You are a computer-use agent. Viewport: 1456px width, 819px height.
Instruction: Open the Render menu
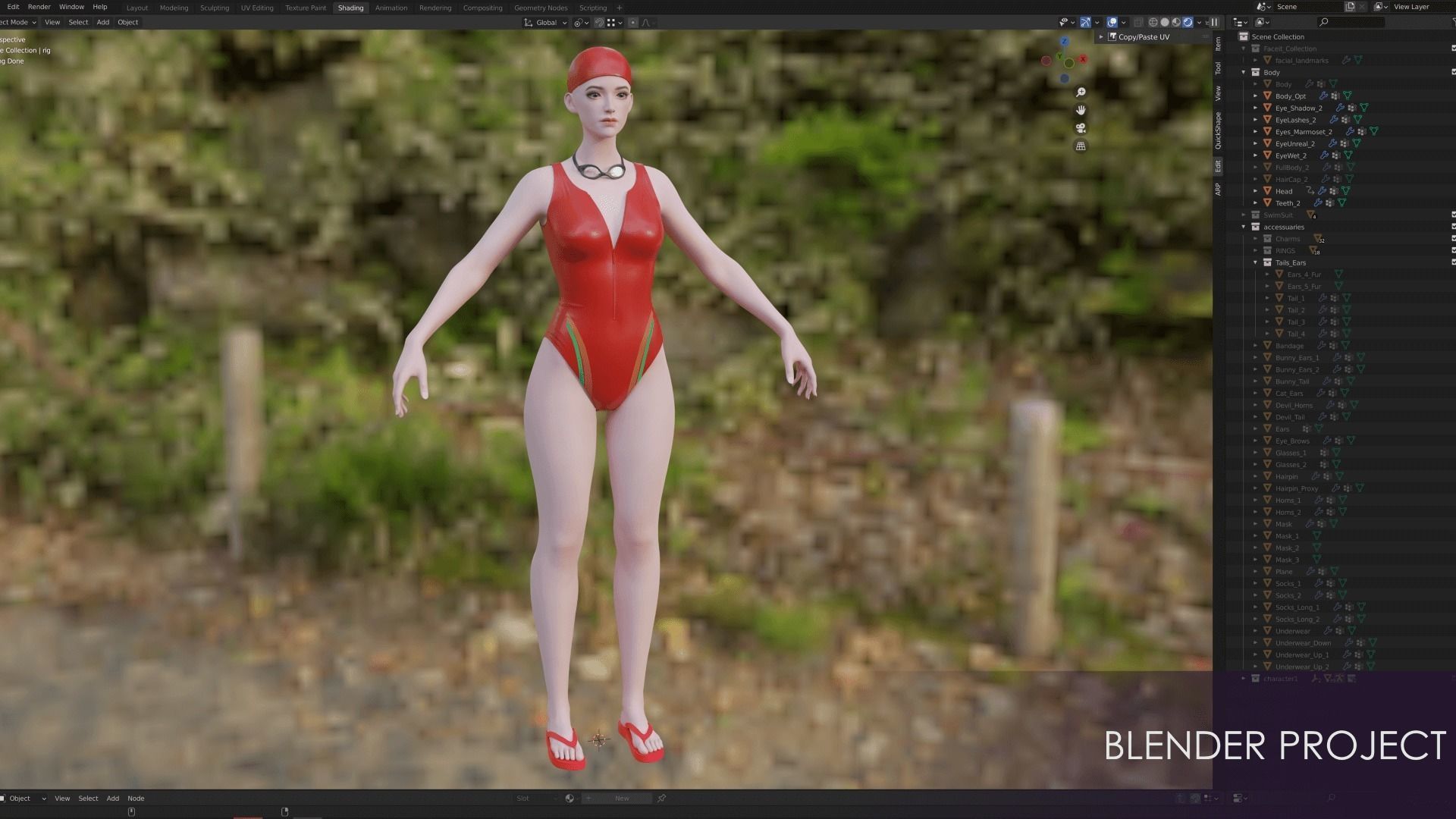tap(39, 7)
